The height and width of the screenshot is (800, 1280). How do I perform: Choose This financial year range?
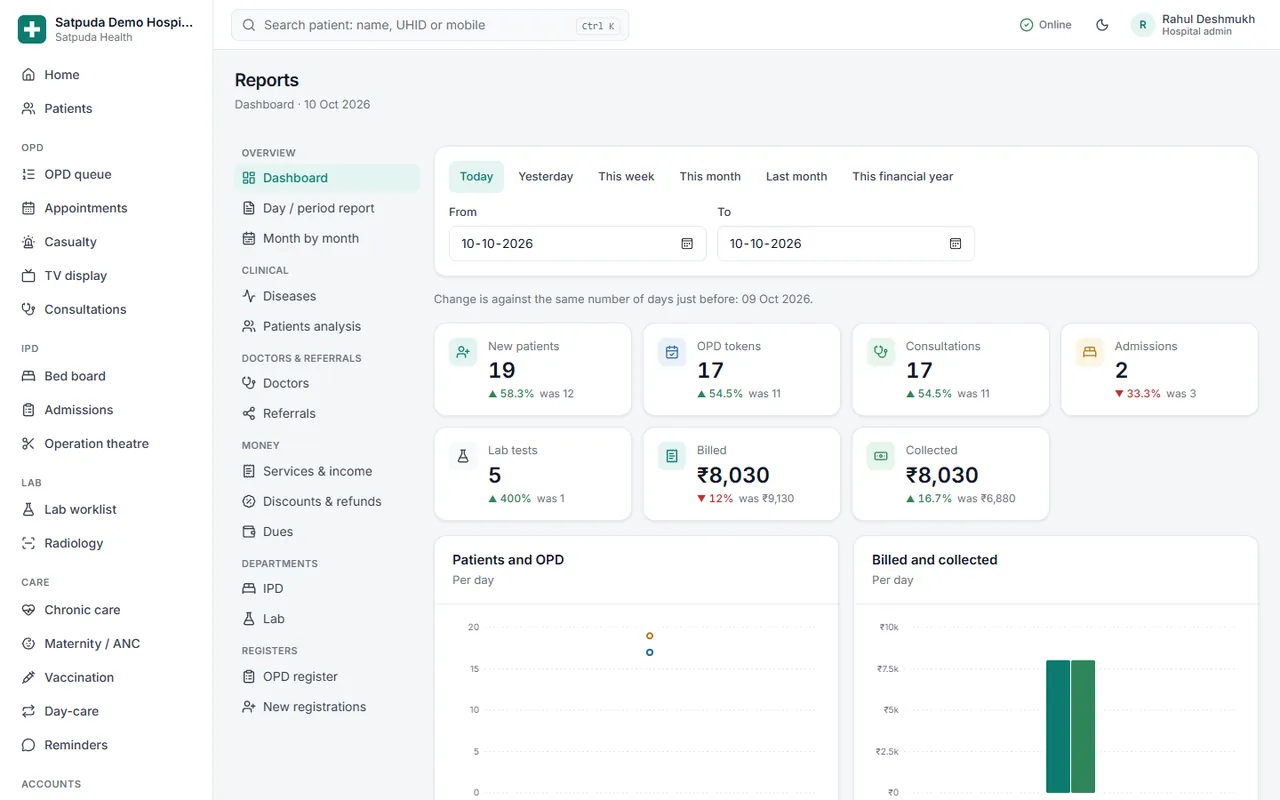pos(903,176)
